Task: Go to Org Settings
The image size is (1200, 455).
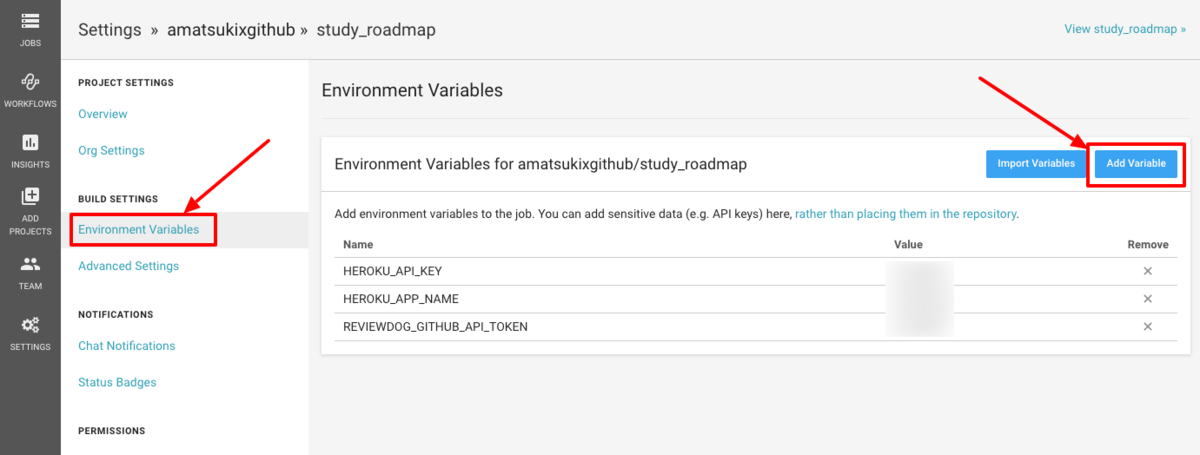Action: 111,151
